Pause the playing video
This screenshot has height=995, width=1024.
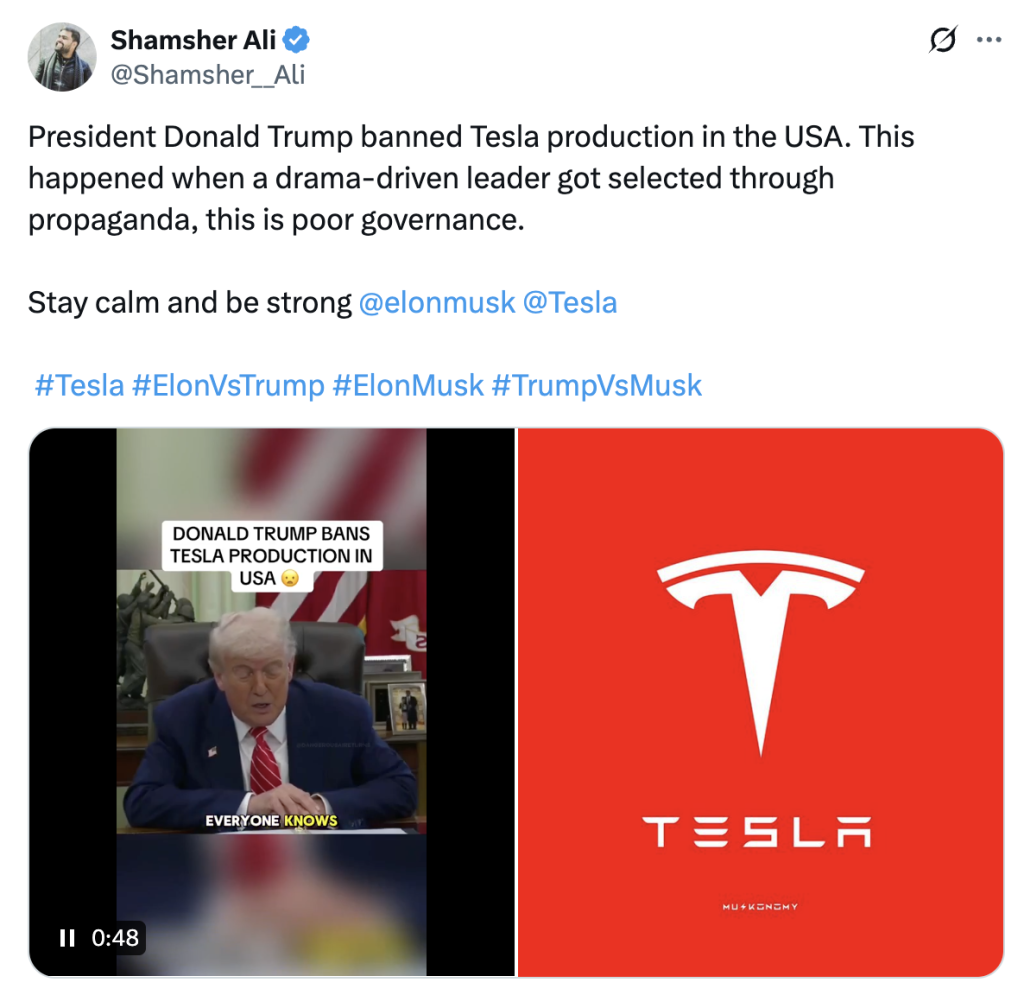pyautogui.click(x=67, y=938)
